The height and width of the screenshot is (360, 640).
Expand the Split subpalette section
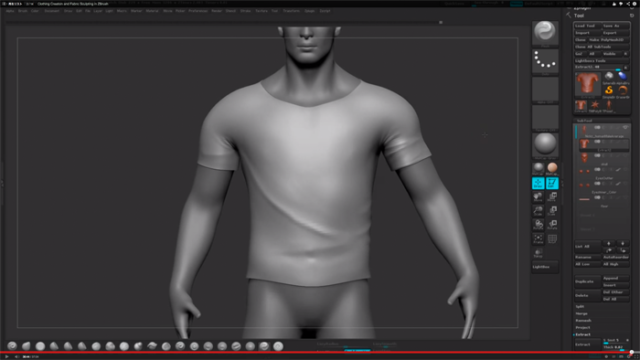tap(580, 307)
